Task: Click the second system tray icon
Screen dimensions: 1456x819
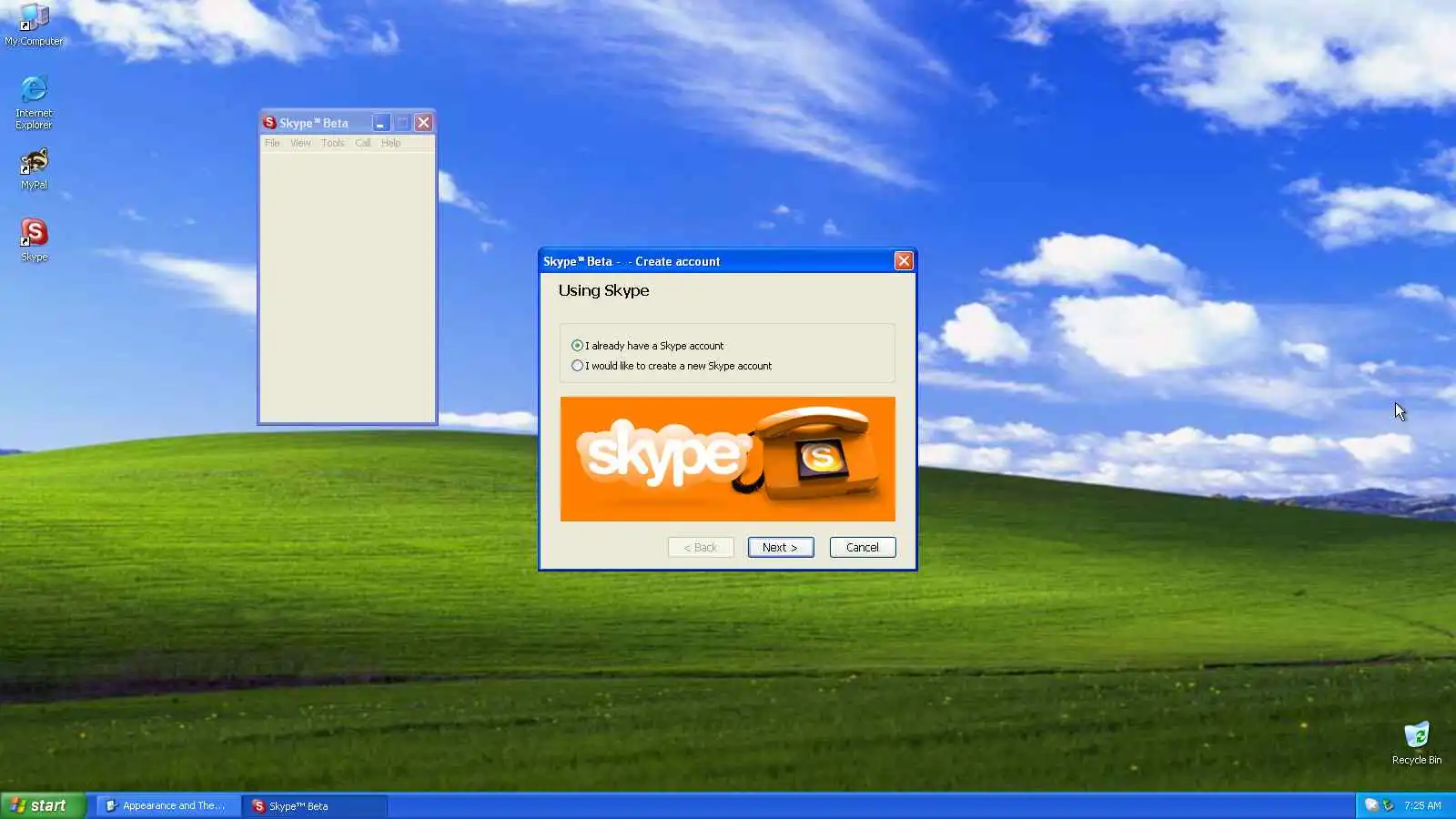Action: pyautogui.click(x=1389, y=805)
